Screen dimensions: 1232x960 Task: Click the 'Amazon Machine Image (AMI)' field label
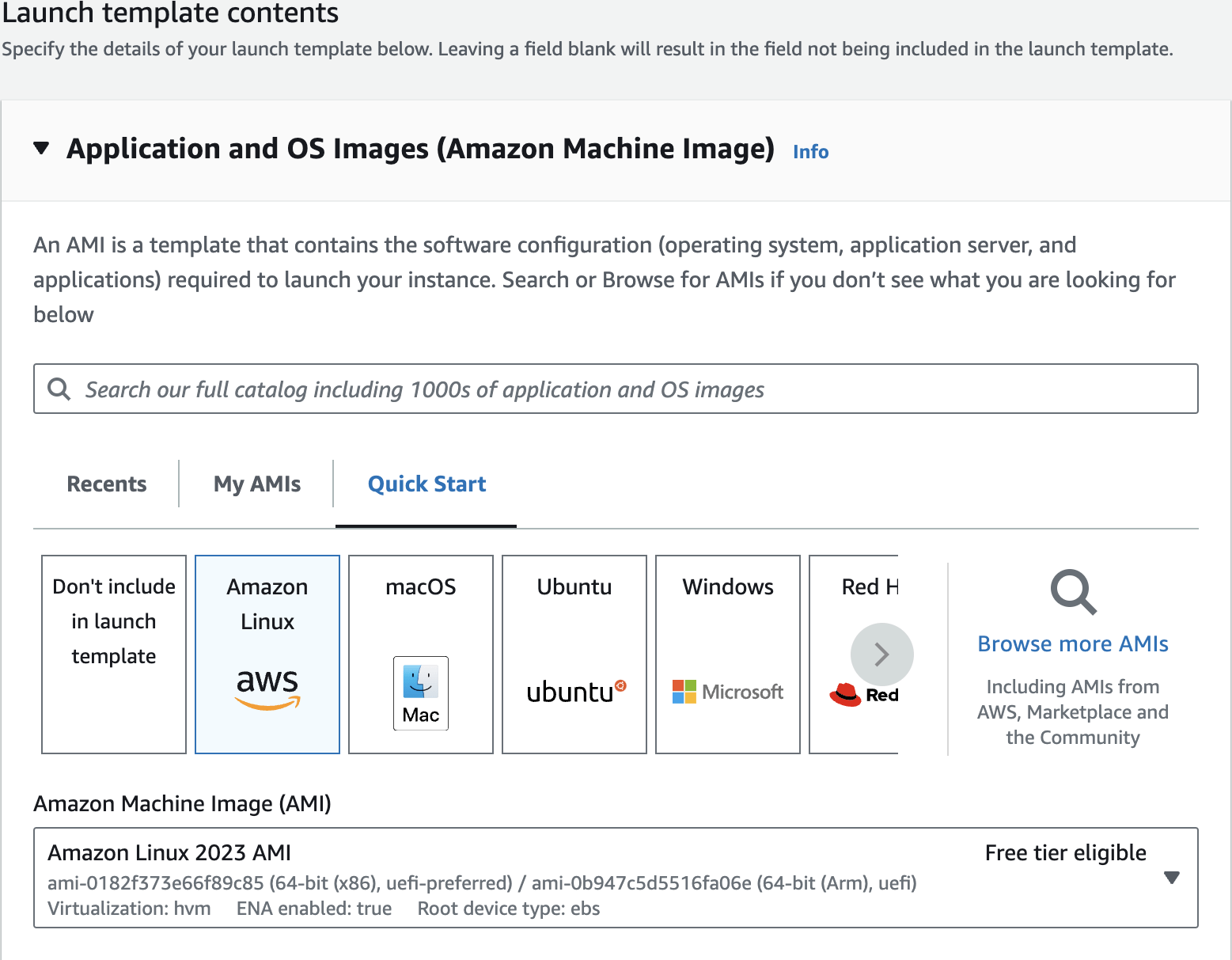(x=182, y=803)
